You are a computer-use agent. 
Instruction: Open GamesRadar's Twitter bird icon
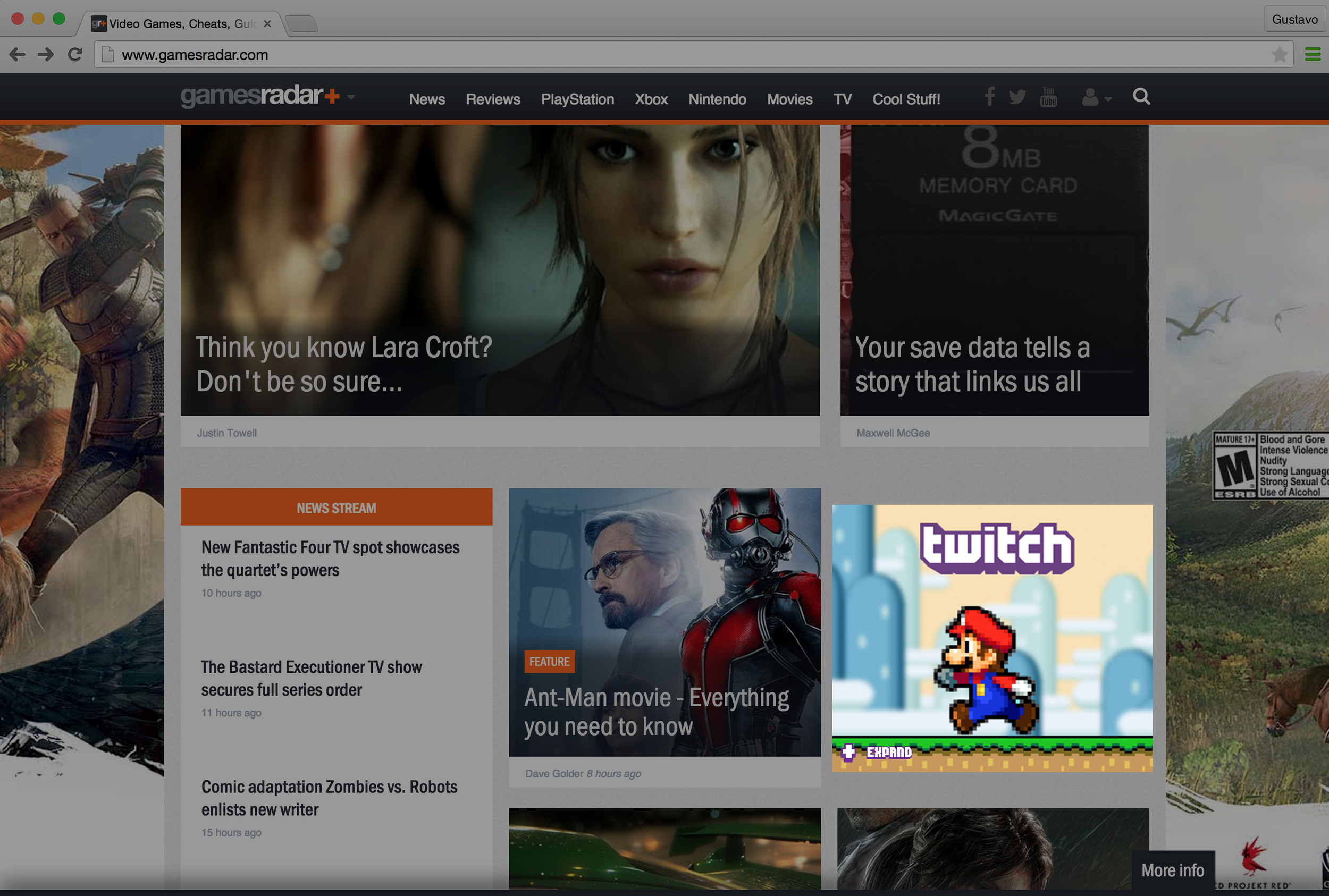1017,98
